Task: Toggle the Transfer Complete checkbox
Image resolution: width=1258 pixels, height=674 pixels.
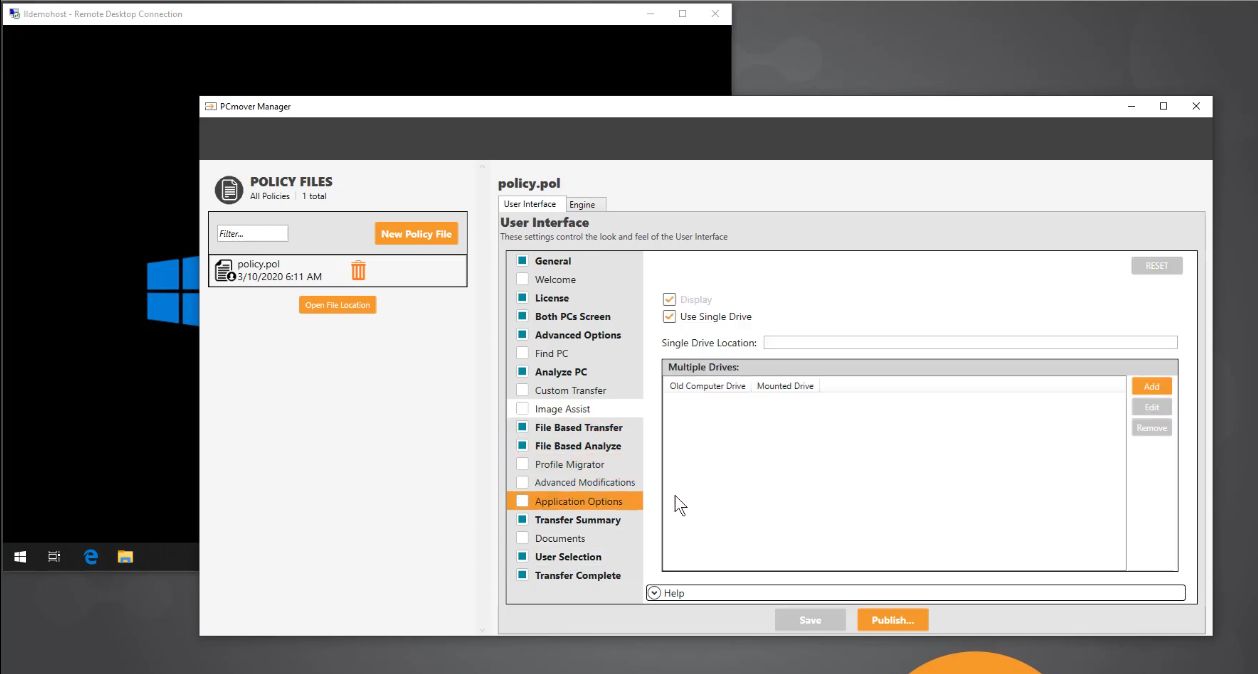Action: click(x=522, y=575)
